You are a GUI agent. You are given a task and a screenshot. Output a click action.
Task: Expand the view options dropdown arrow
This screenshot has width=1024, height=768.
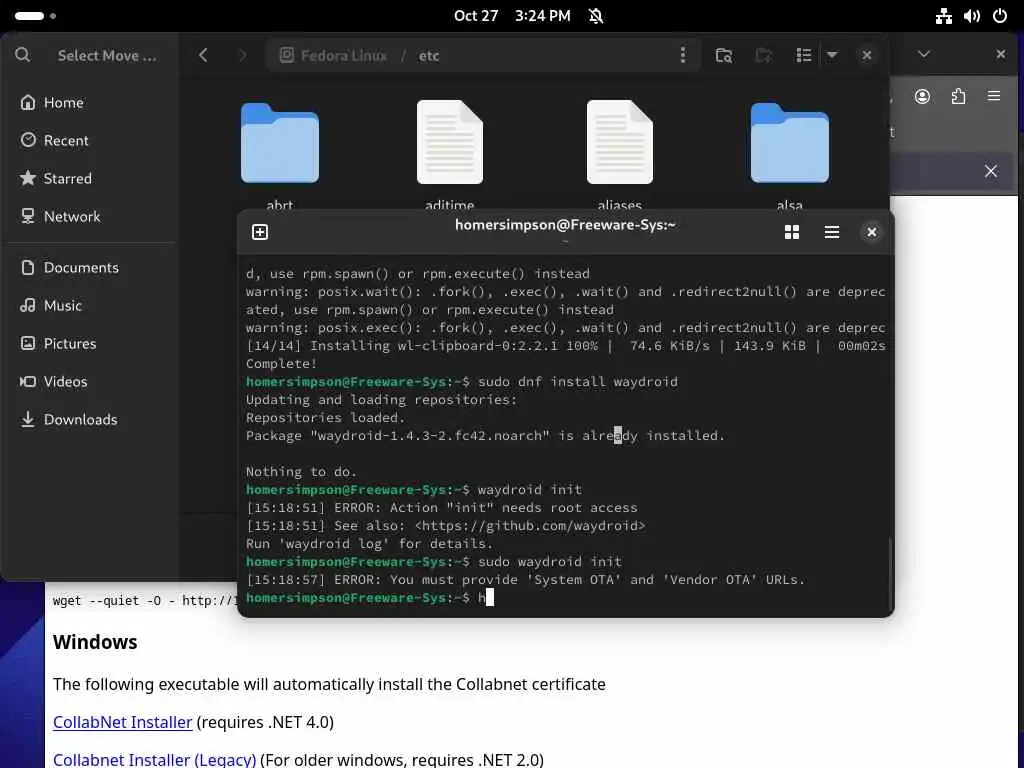pos(831,56)
